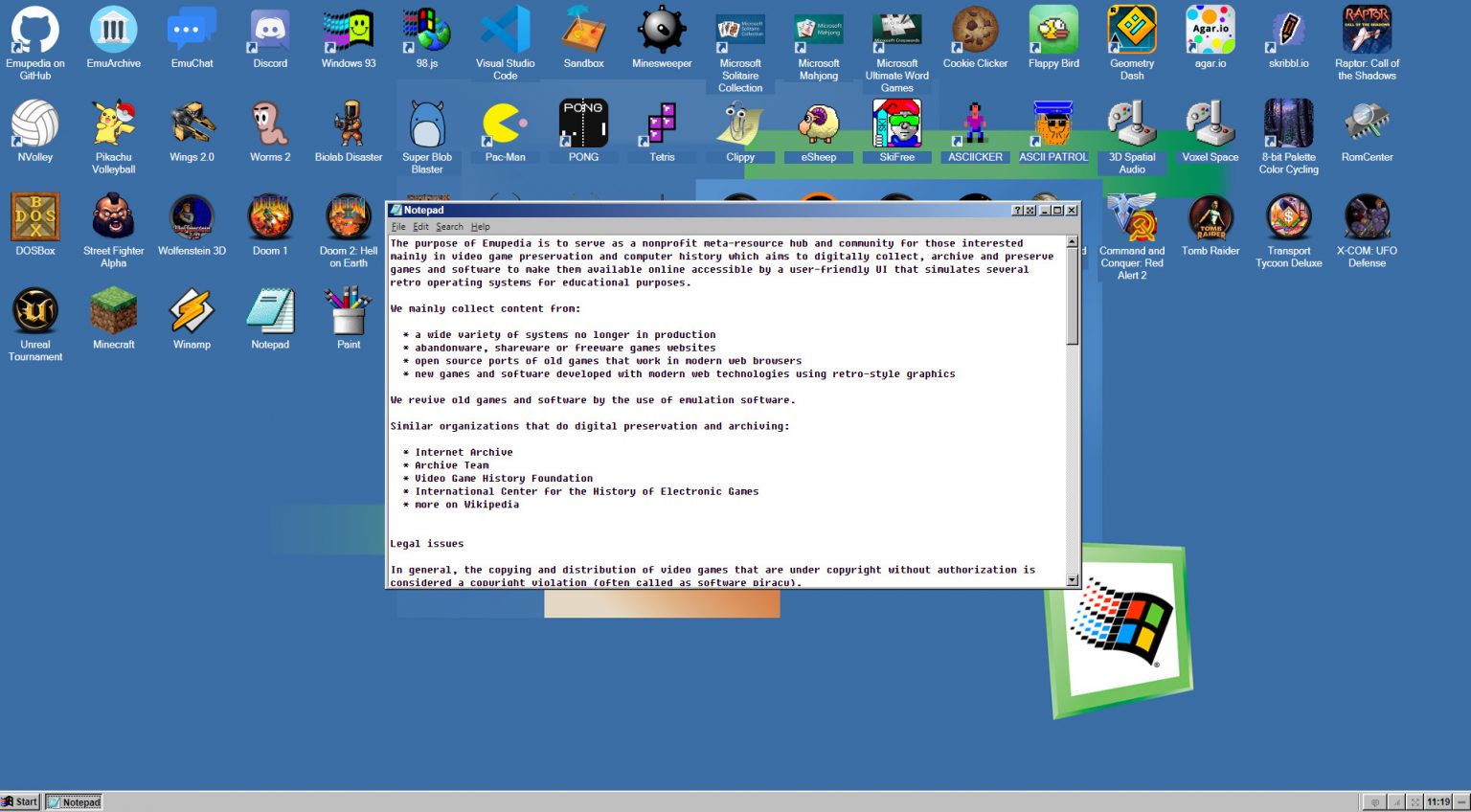Open the Search menu in Notepad
Screen dimensions: 1471x812
tap(449, 227)
